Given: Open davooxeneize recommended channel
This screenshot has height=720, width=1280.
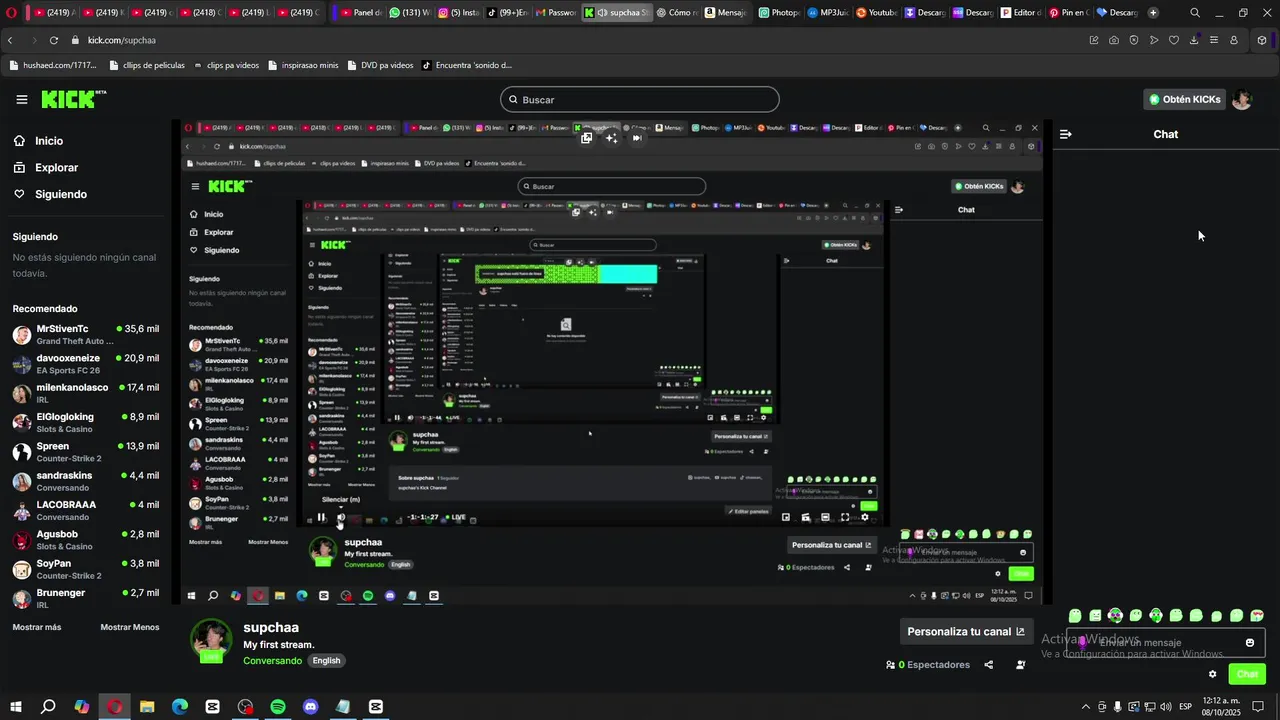Looking at the screenshot, I should point(86,363).
